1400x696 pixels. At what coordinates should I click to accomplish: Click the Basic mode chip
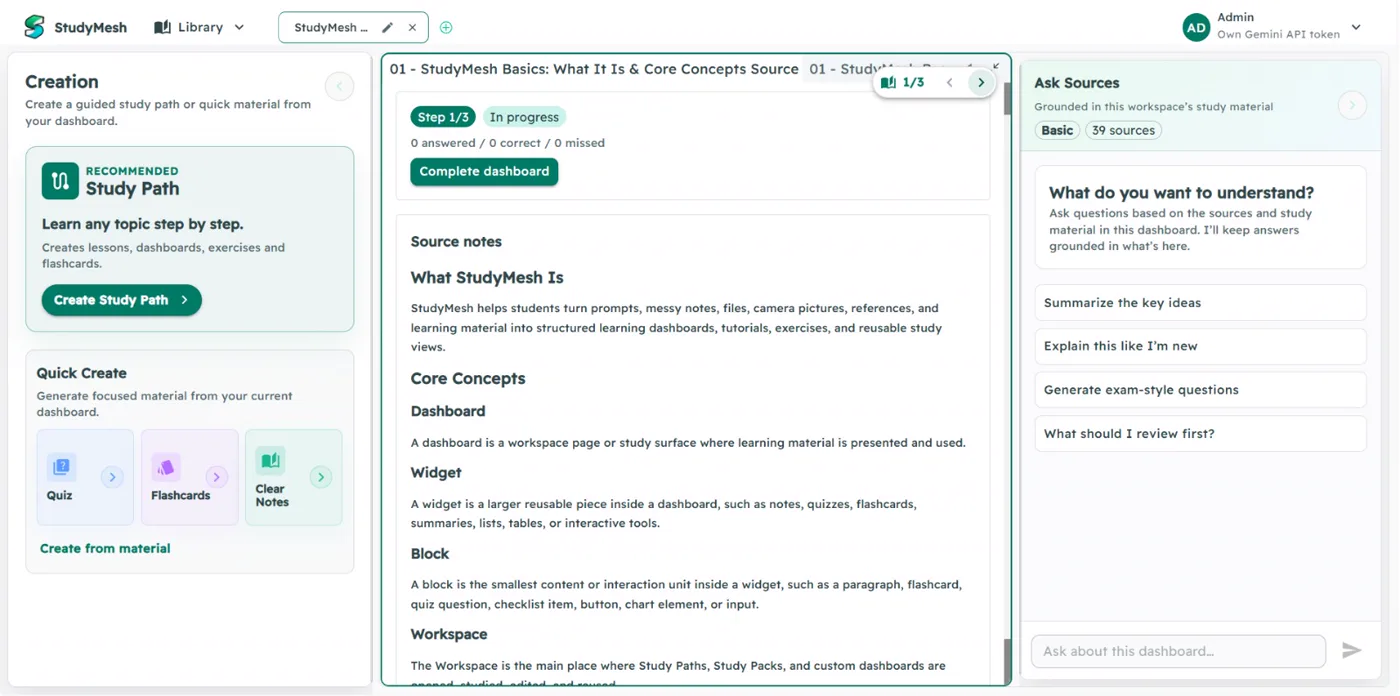pos(1057,130)
